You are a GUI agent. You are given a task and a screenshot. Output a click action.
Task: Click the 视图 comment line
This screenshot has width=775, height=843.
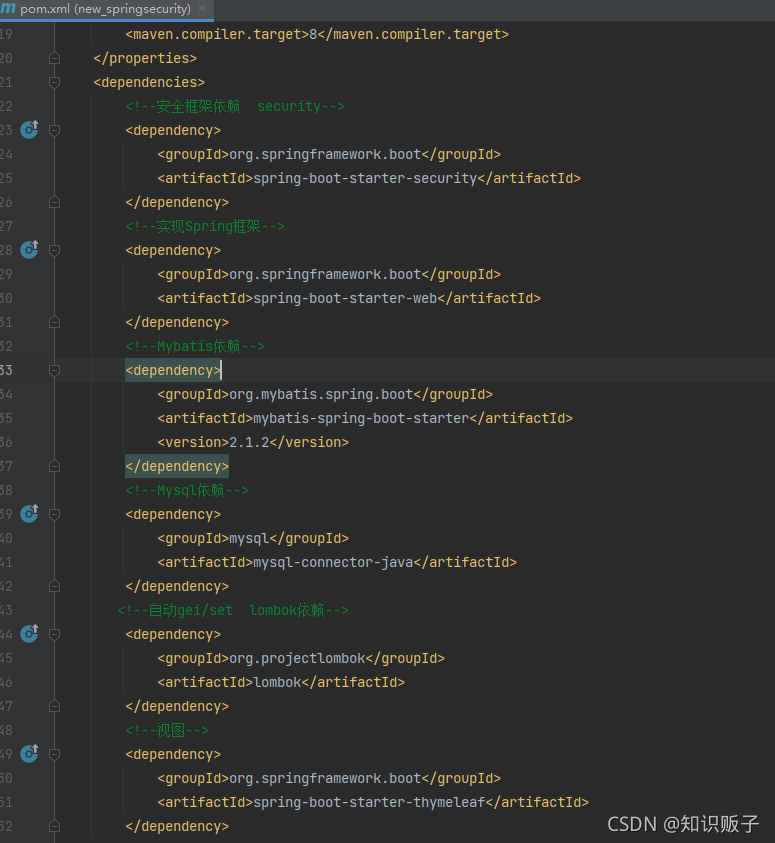point(167,730)
